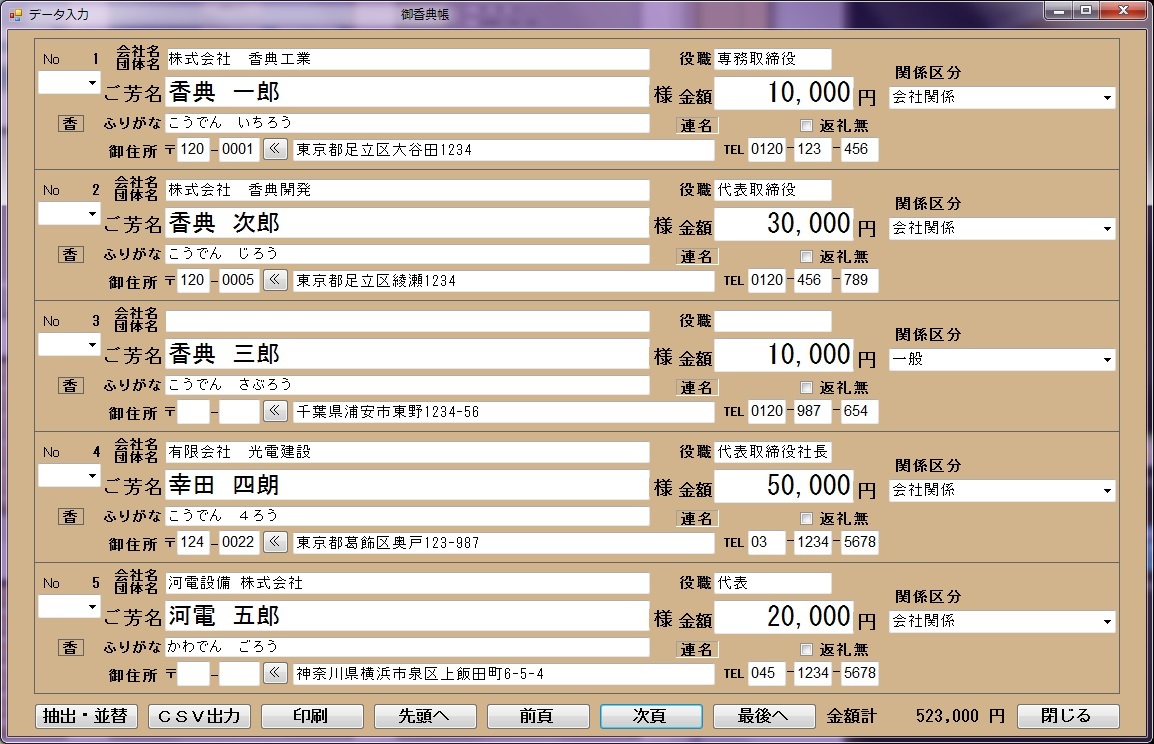The width and height of the screenshot is (1154, 744).
Task: Click the 香 button for record 1
Action: pyautogui.click(x=69, y=123)
